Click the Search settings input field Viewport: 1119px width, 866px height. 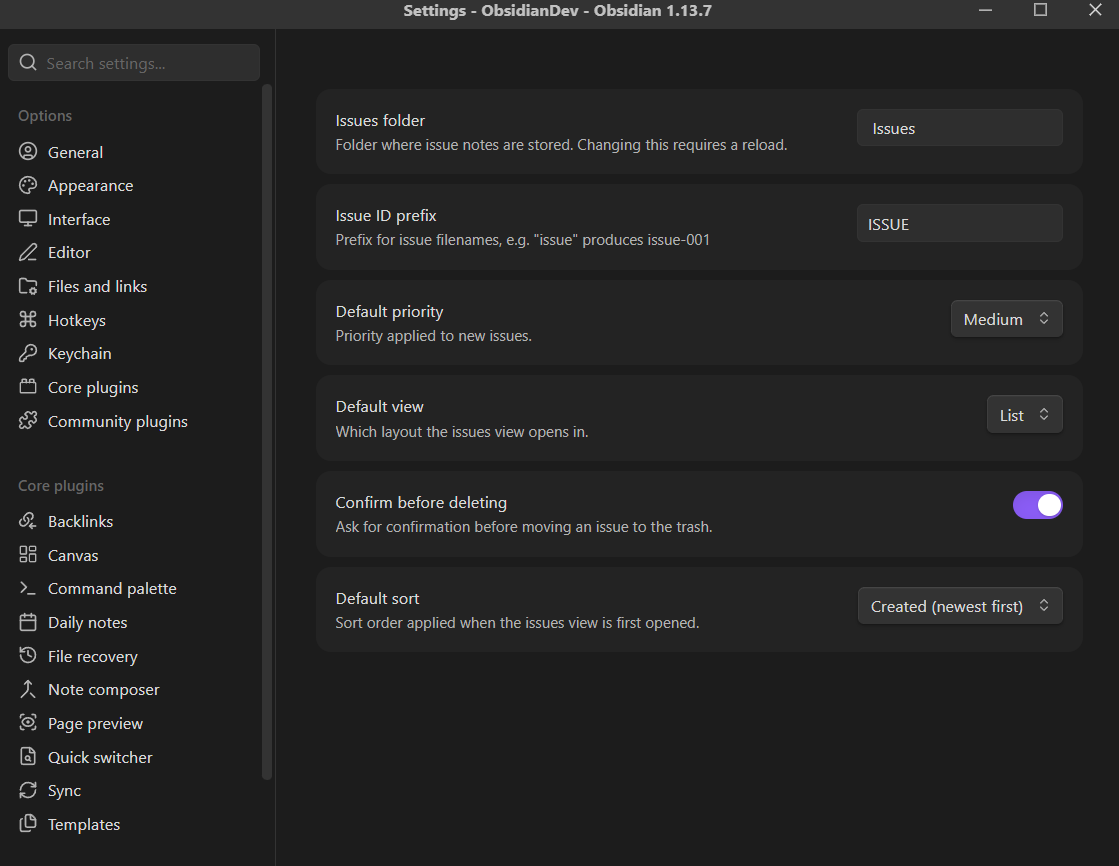pyautogui.click(x=133, y=63)
